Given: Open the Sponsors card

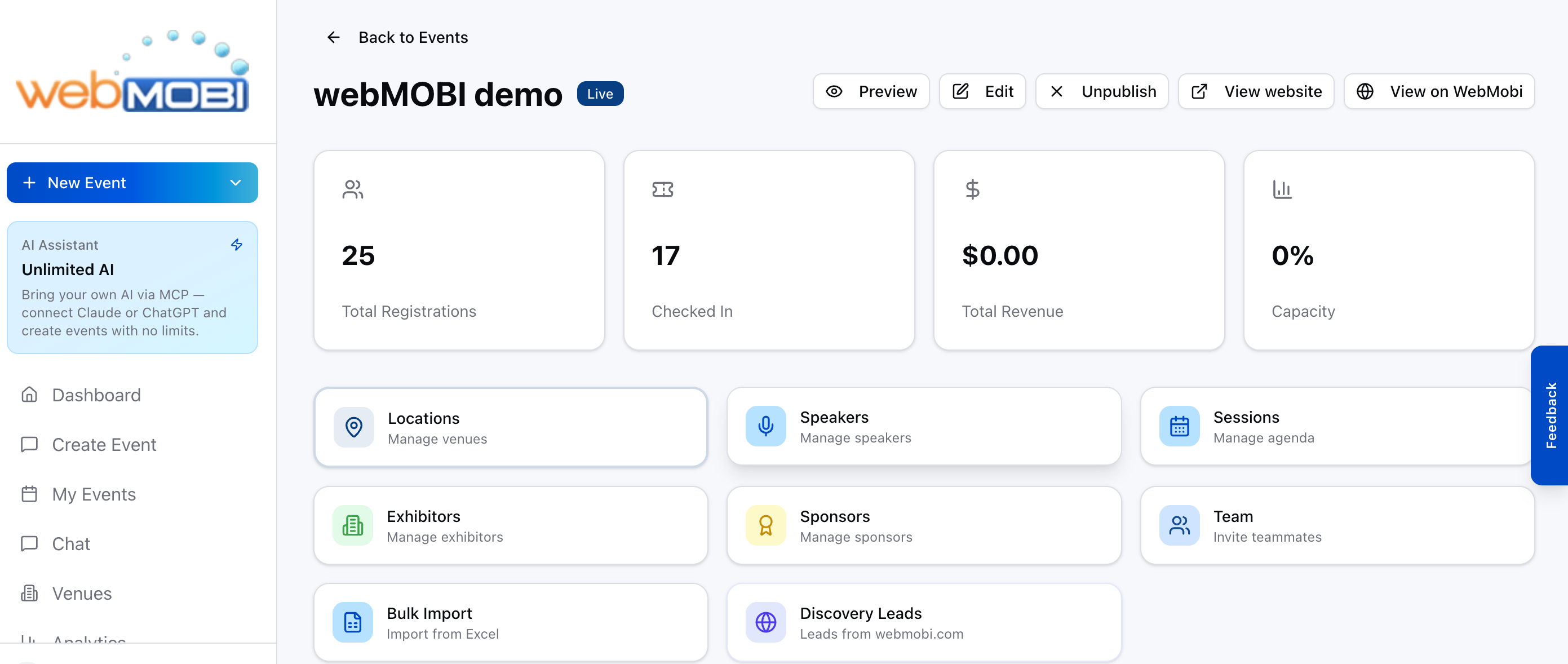Looking at the screenshot, I should point(923,525).
